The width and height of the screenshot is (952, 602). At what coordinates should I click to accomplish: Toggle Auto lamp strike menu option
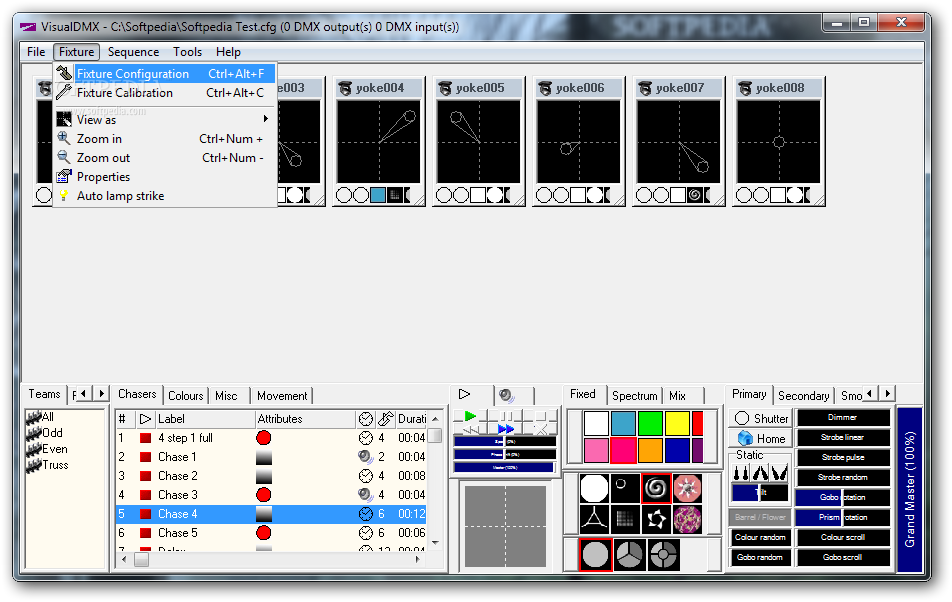(x=165, y=195)
